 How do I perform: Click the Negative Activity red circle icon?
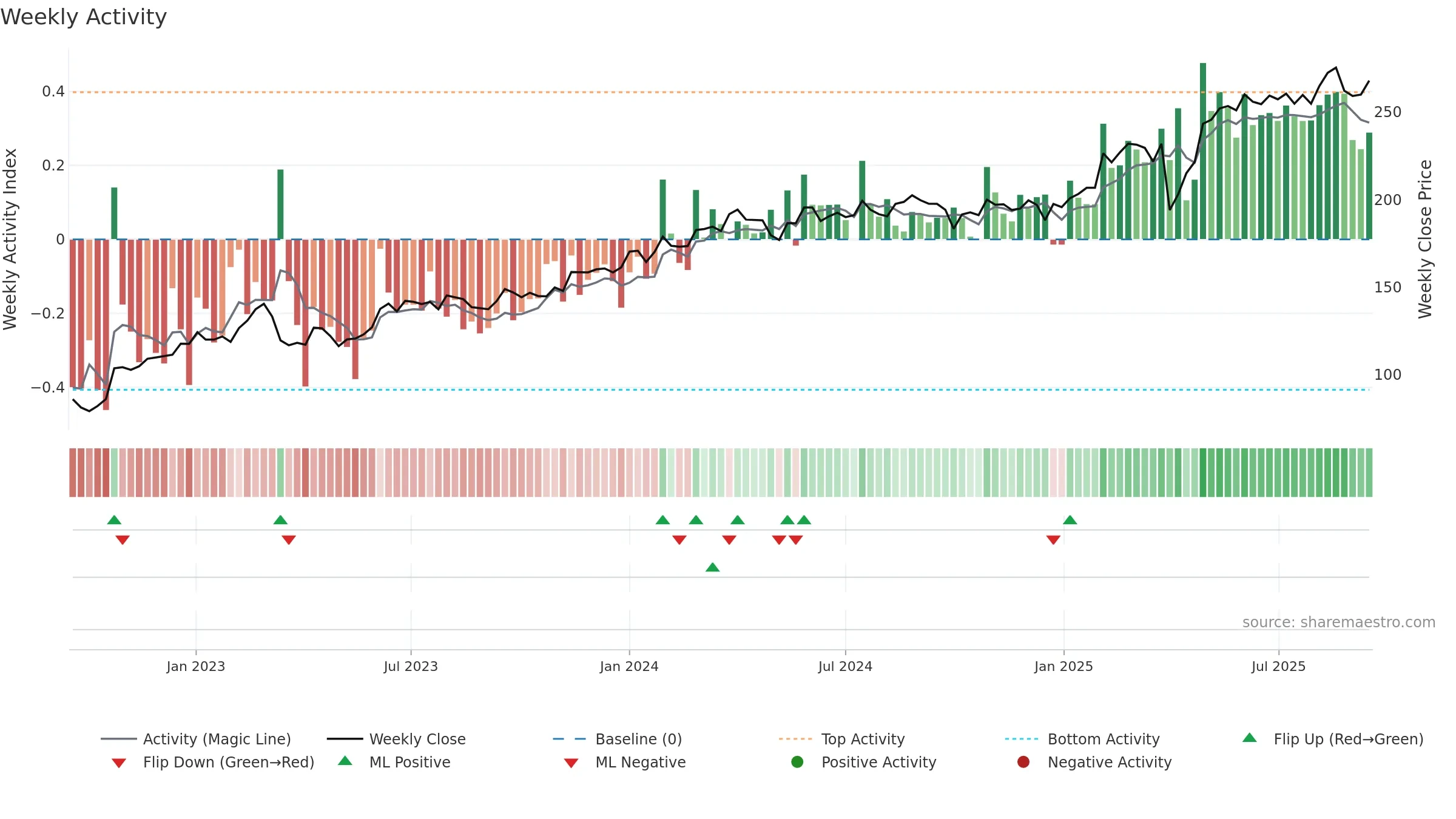click(x=1023, y=761)
